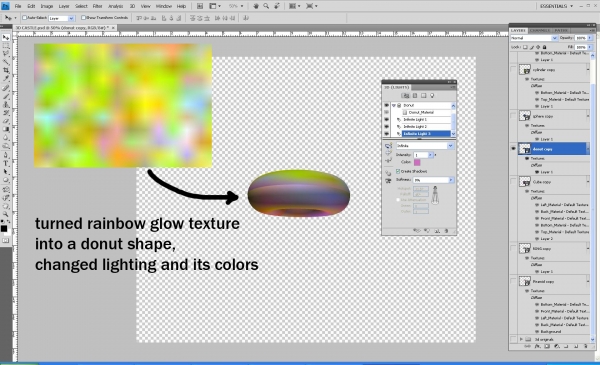This screenshot has width=600, height=365.
Task: Switch to the Channels tab
Action: tap(540, 30)
